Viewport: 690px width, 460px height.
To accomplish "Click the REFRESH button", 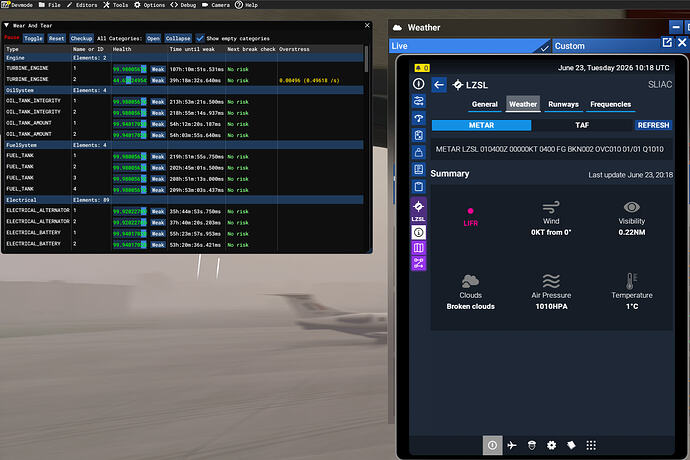I will [653, 125].
